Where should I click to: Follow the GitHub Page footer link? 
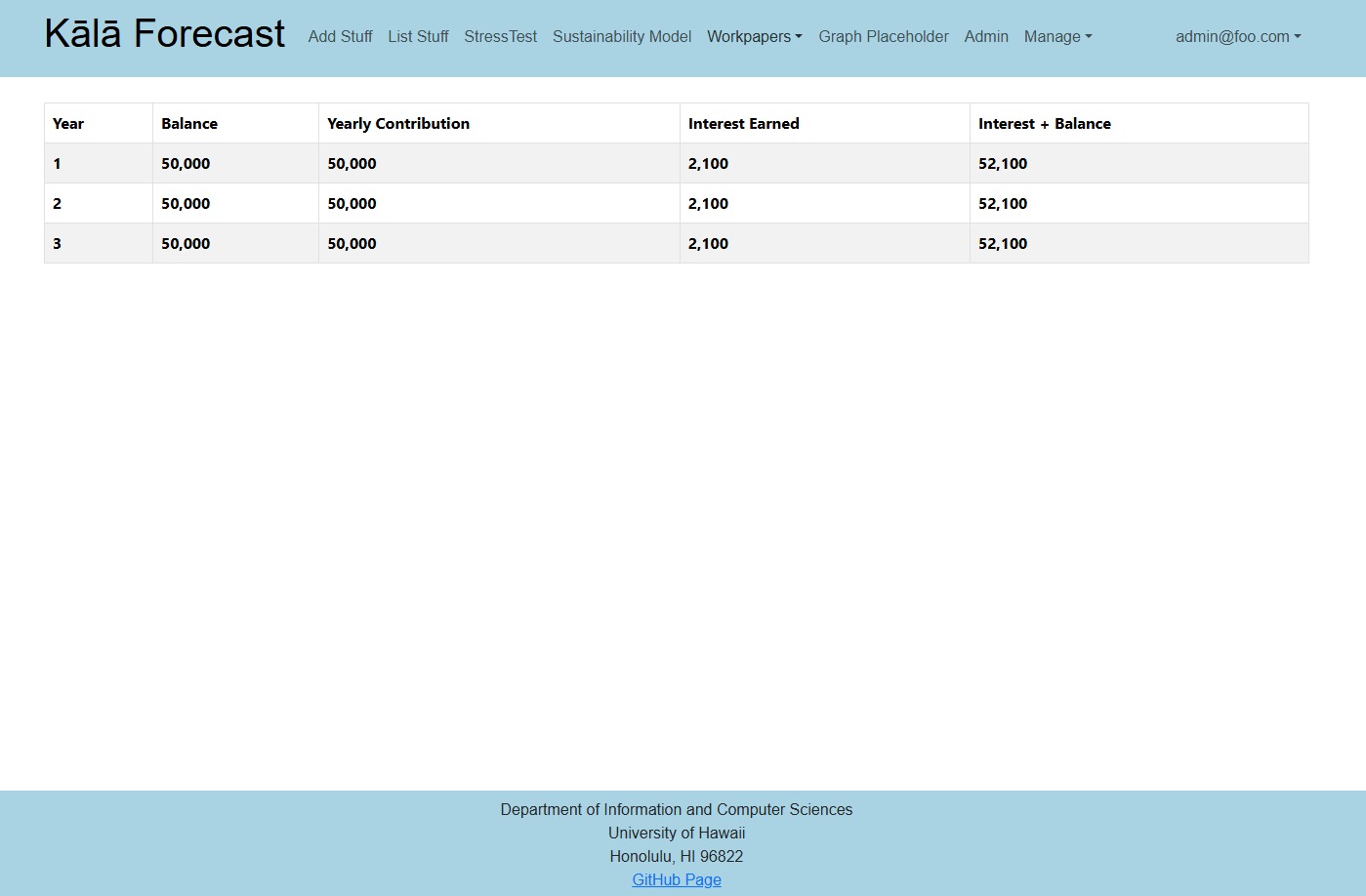coord(676,879)
